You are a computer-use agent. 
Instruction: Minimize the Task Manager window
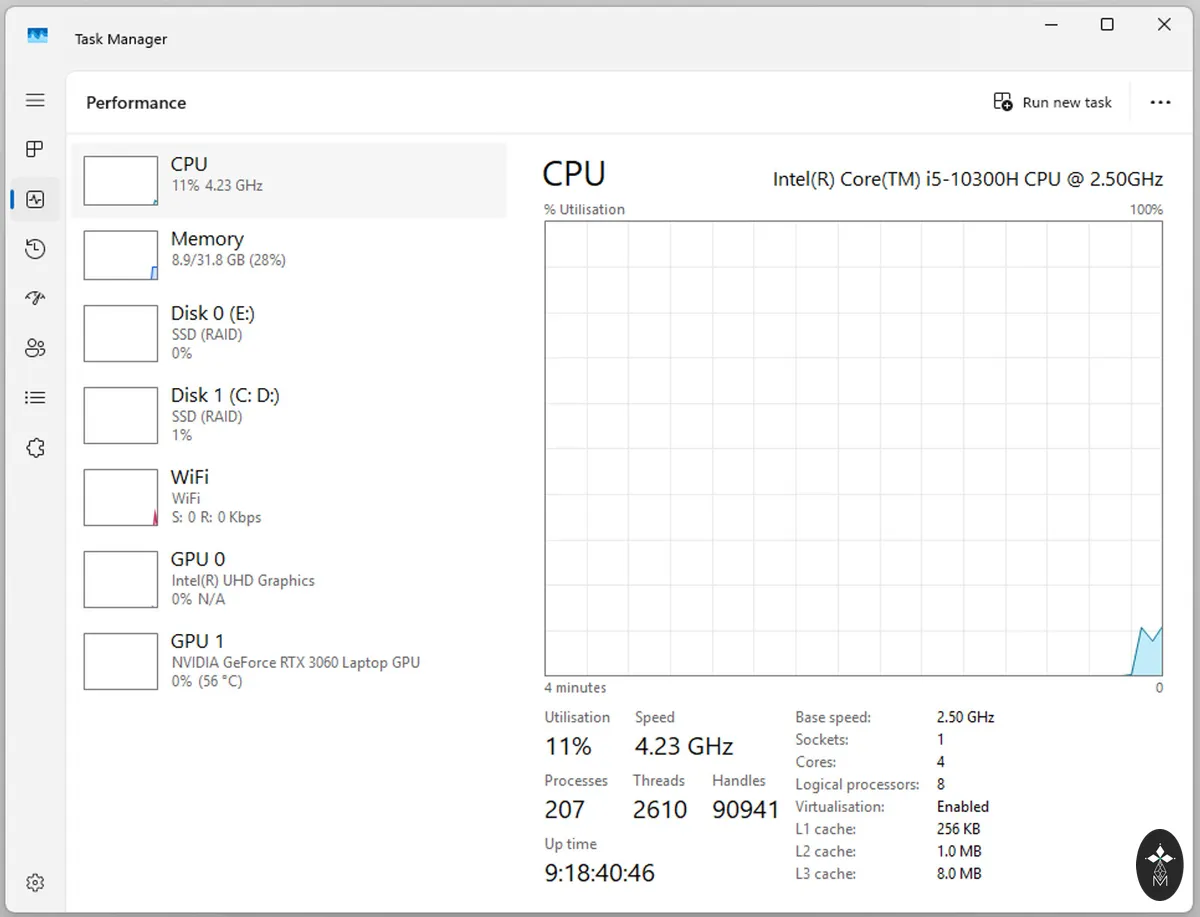click(x=1051, y=25)
